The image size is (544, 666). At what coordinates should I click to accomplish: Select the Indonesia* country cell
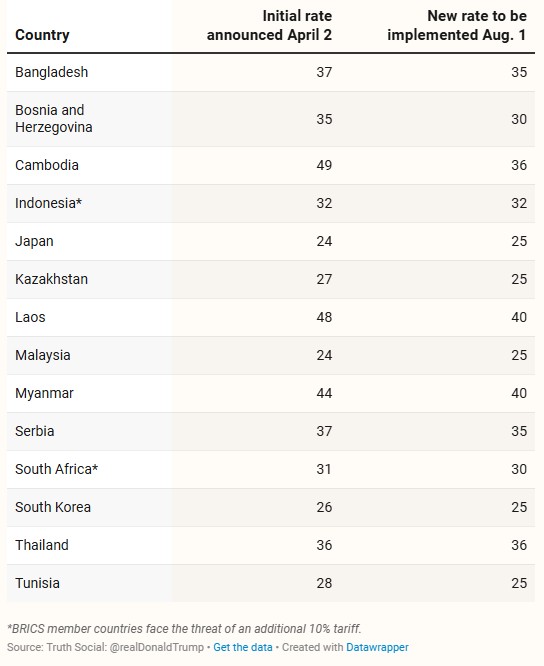[48, 203]
